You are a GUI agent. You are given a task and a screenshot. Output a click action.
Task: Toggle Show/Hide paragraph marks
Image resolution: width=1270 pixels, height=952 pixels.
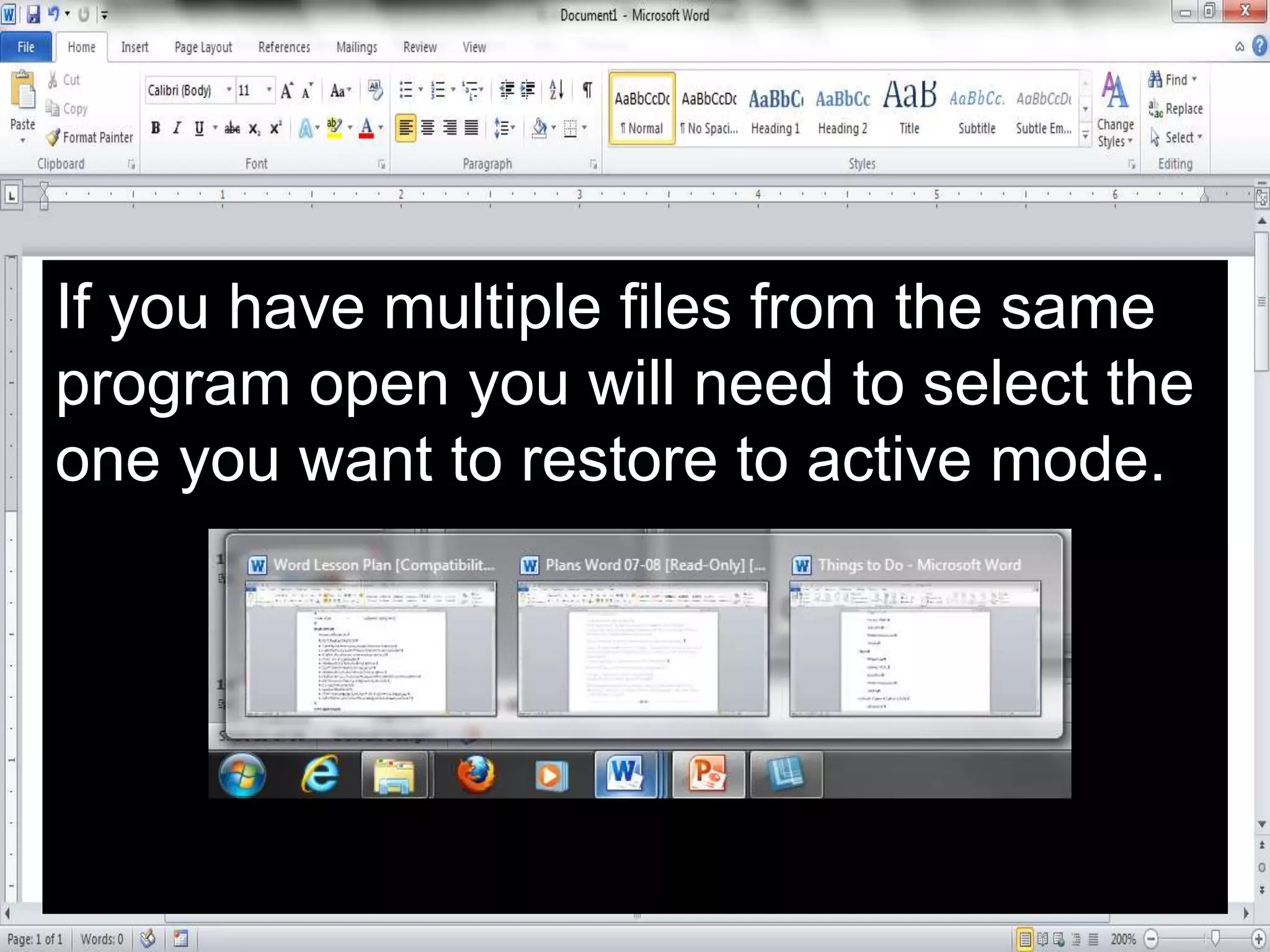coord(587,90)
